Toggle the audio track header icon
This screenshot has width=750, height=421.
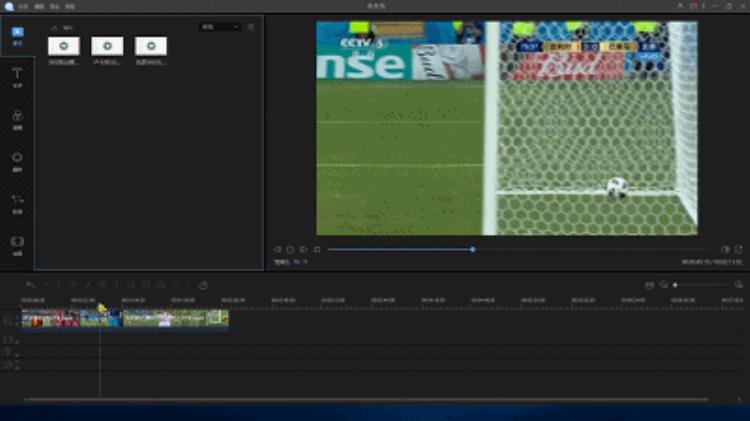[10, 365]
